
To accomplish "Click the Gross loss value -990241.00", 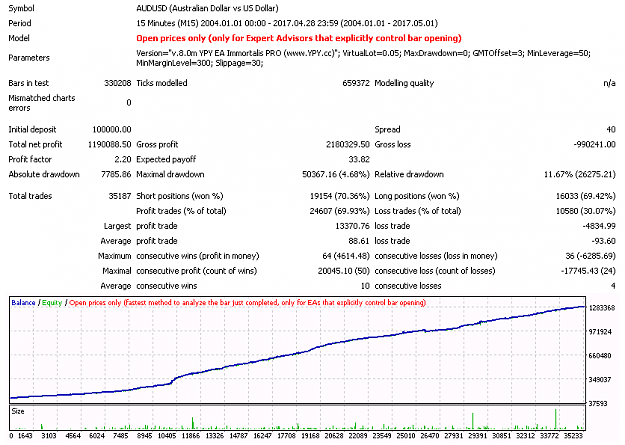I will (x=595, y=144).
